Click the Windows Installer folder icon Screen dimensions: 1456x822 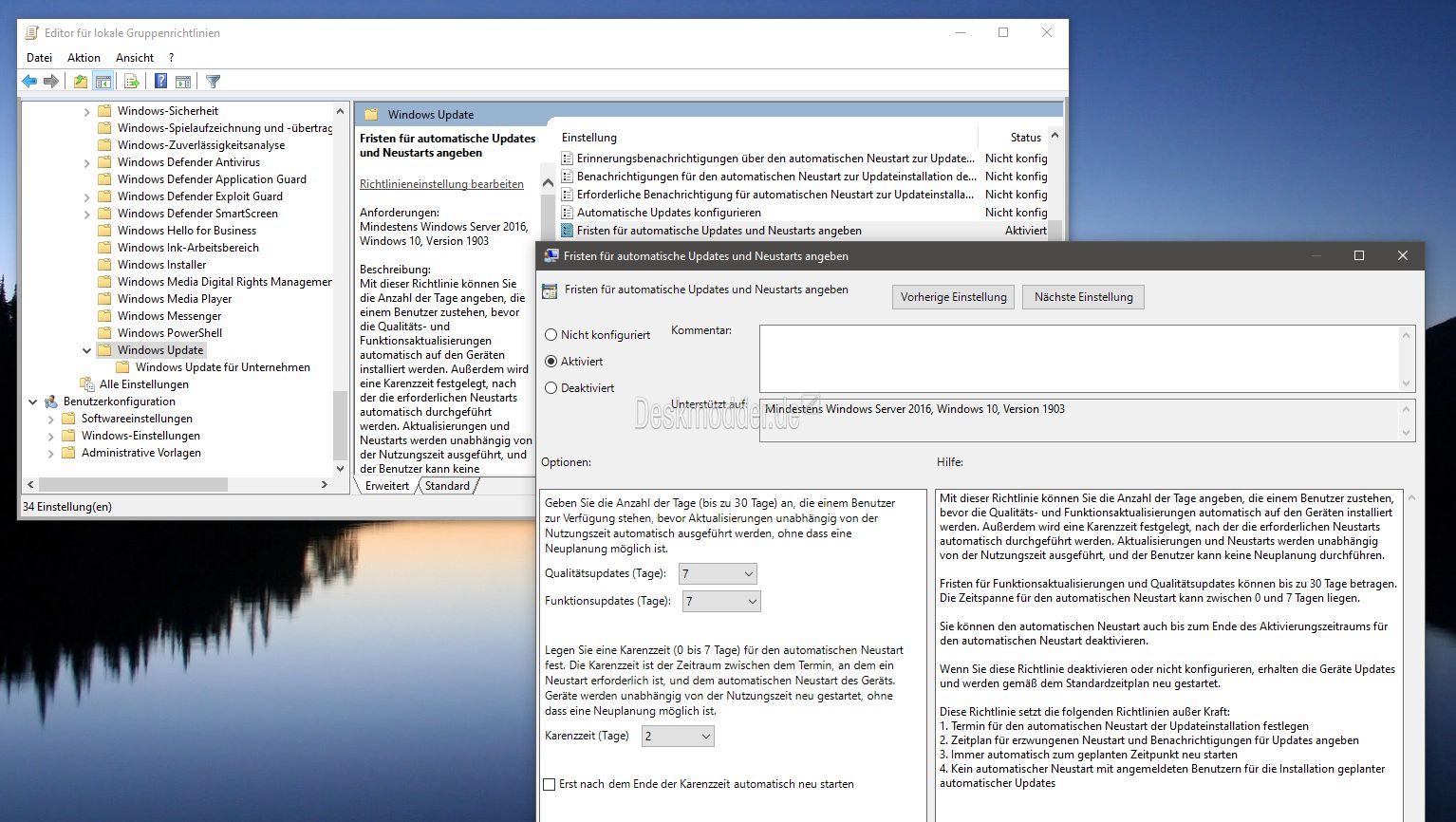[x=104, y=265]
